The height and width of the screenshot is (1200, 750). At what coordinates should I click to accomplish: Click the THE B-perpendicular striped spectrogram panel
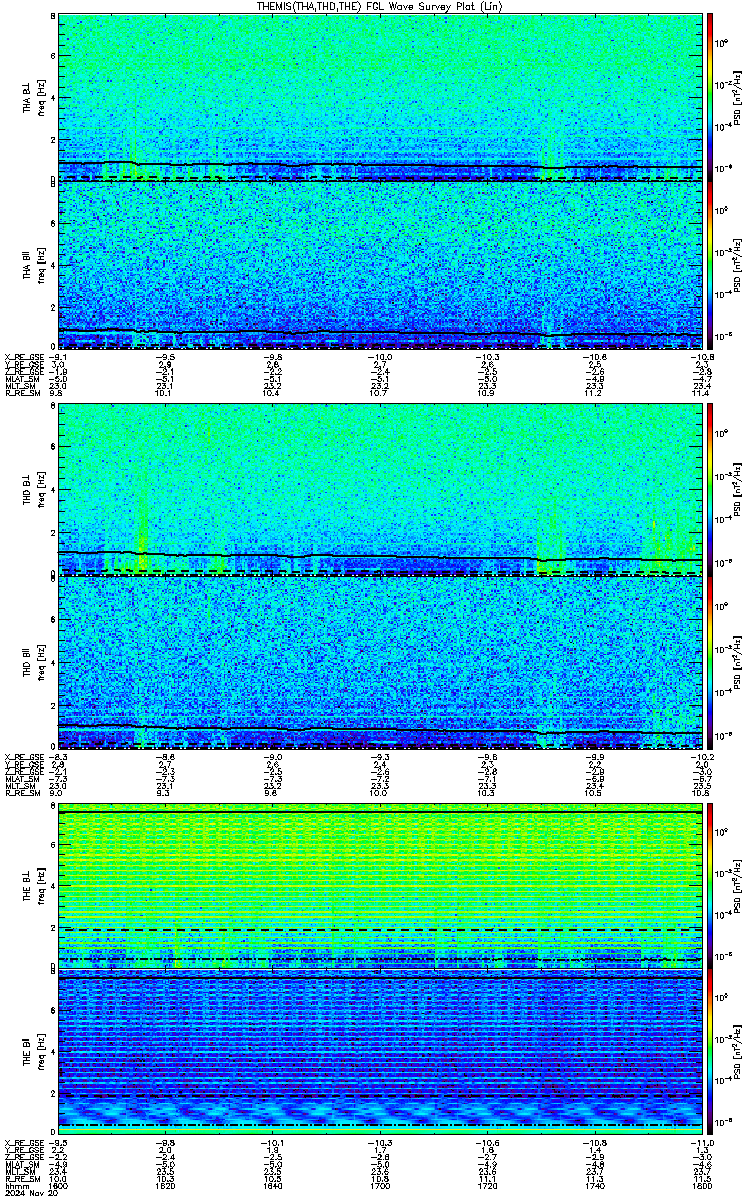381,884
